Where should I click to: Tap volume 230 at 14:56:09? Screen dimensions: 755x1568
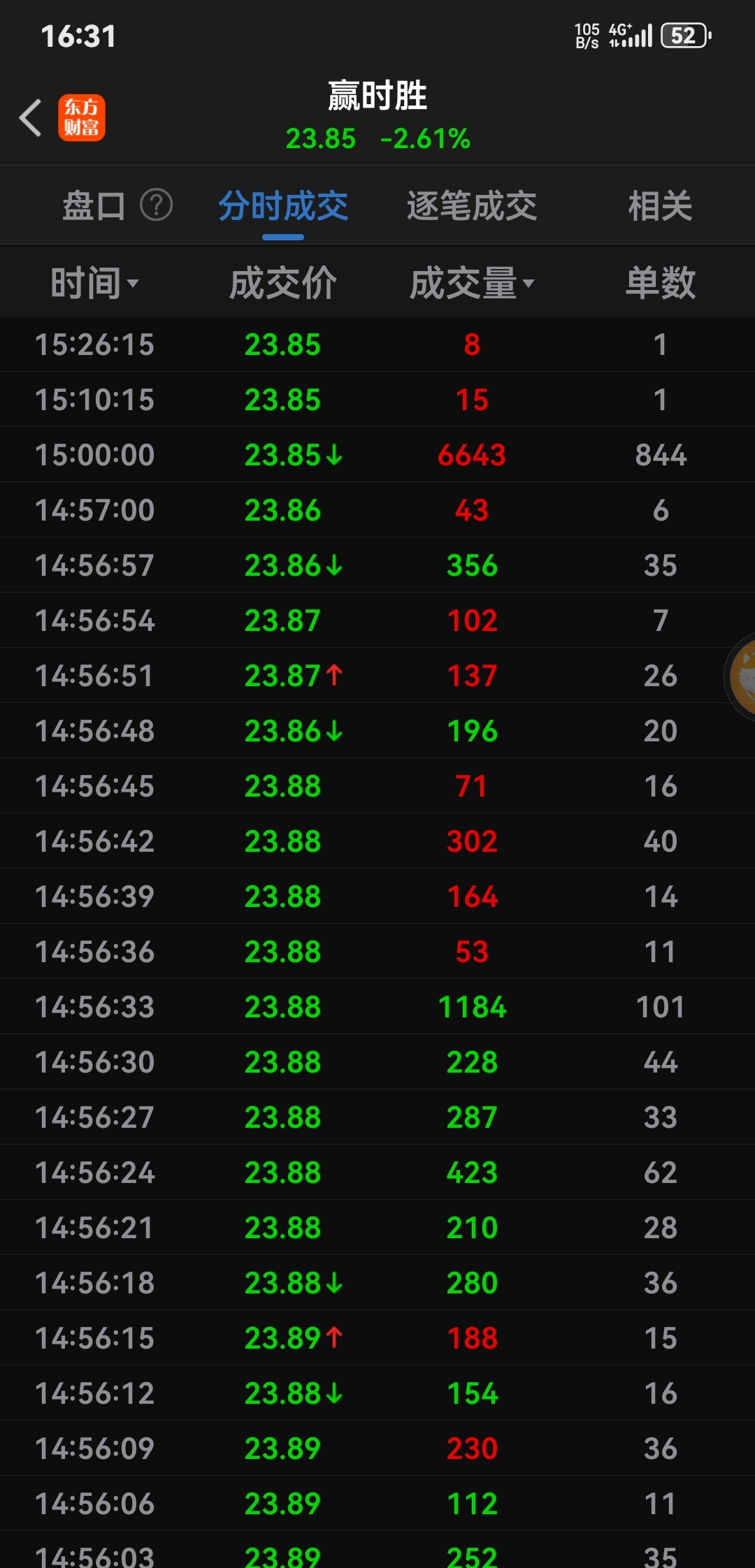(472, 1449)
